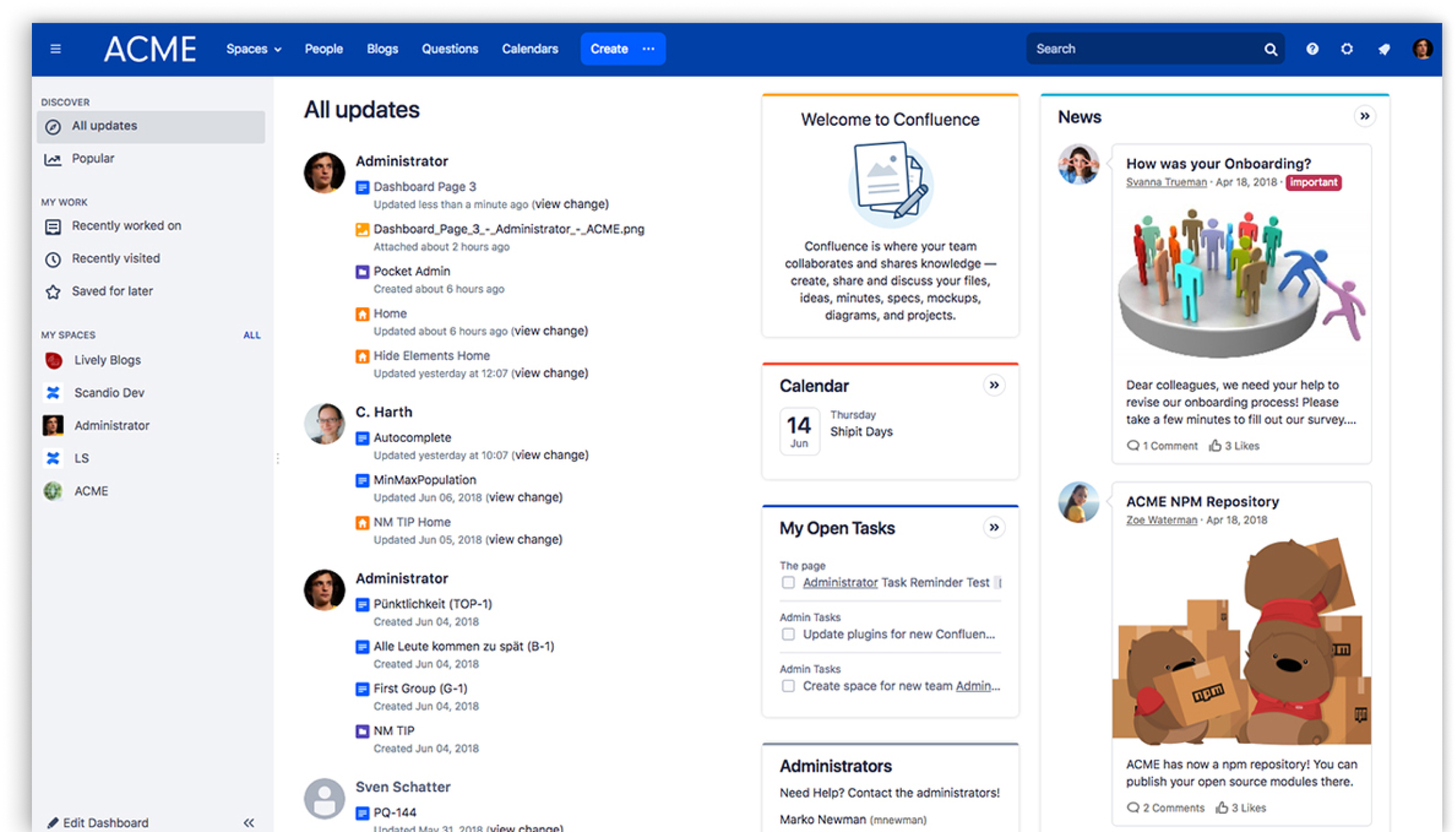Image resolution: width=1456 pixels, height=832 pixels.
Task: Select the Popular trending icon in sidebar
Action: point(53,159)
